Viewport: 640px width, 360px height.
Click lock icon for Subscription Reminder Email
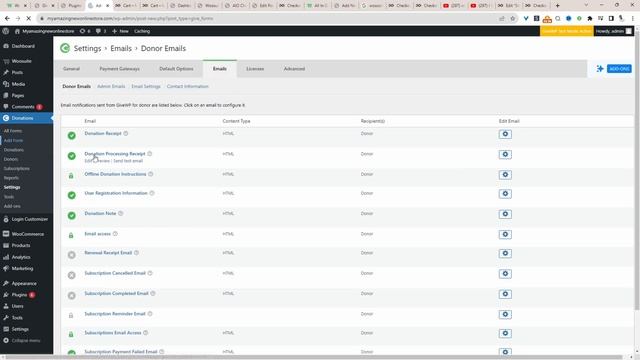coord(71,315)
